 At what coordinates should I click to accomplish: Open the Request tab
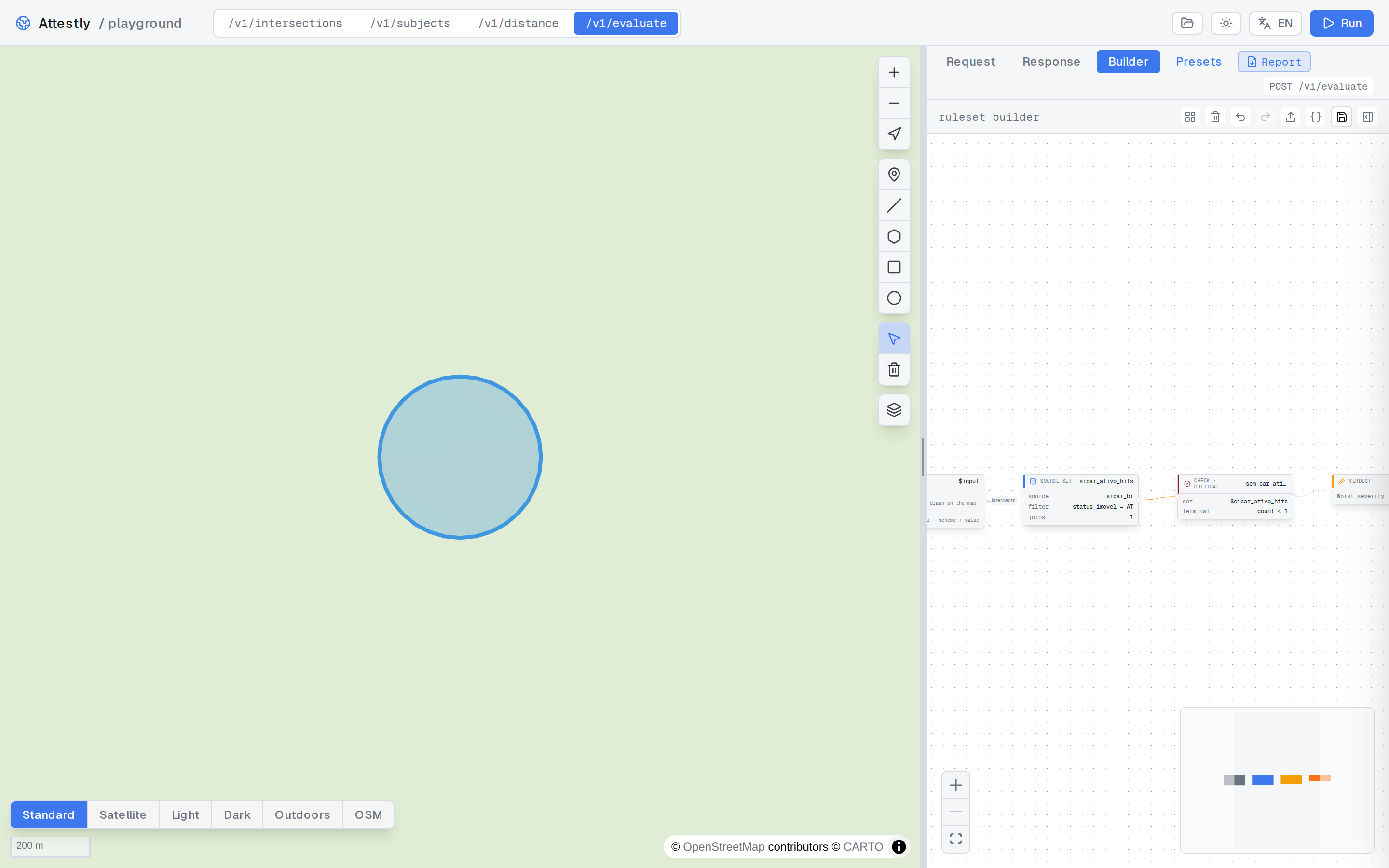pyautogui.click(x=971, y=62)
